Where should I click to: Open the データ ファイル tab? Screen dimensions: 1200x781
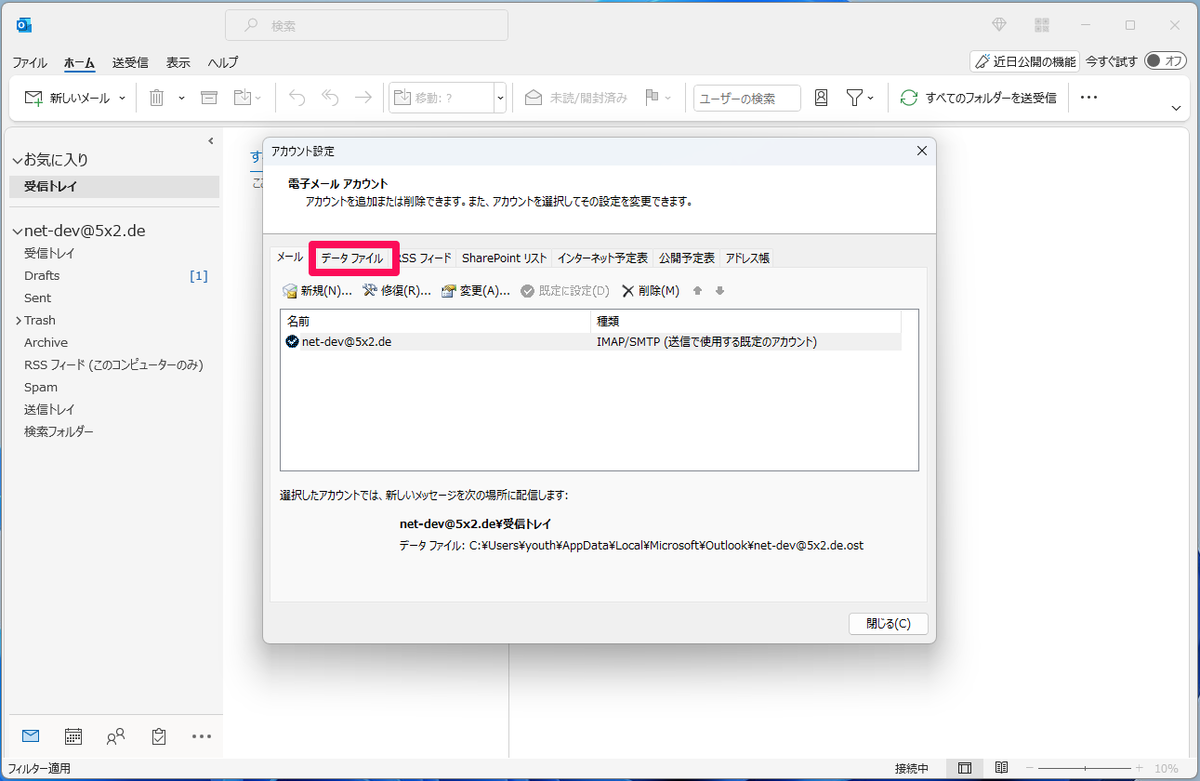point(351,258)
